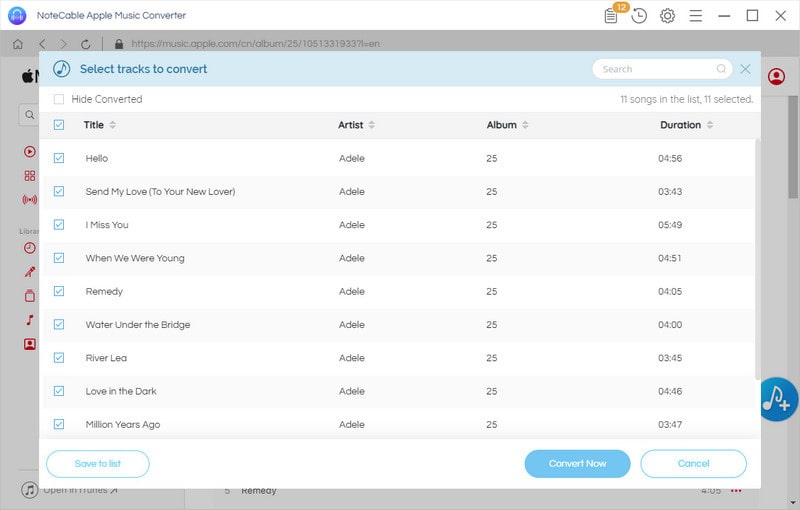The width and height of the screenshot is (800, 510).
Task: Uncheck the I Miss You checkbox
Action: 59,225
